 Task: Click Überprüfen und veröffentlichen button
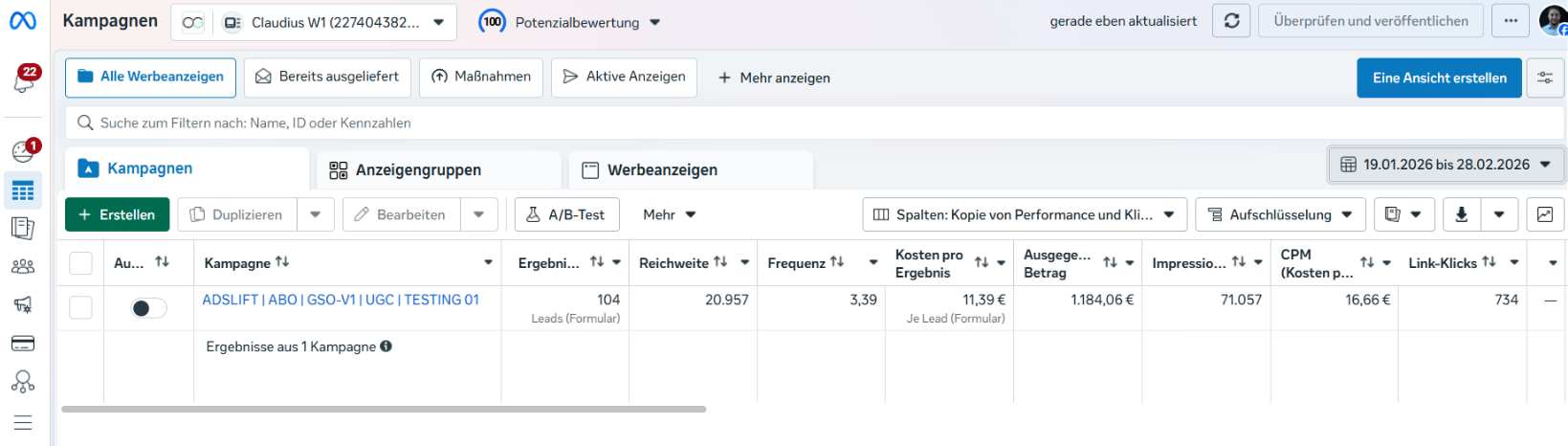[x=1371, y=21]
